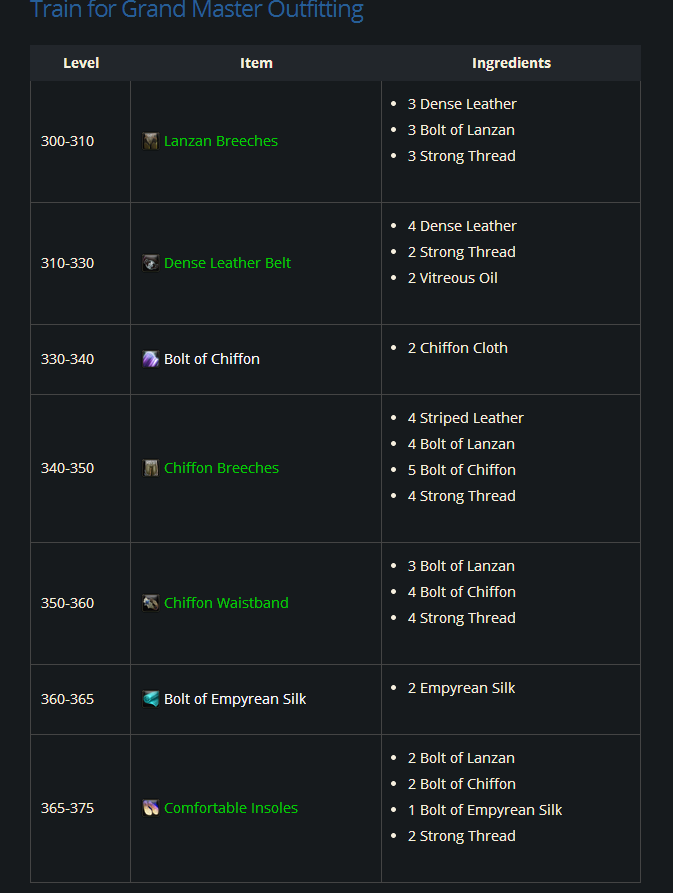Click the Bolt of Empyrean Silk icon
The image size is (673, 893).
pyautogui.click(x=150, y=699)
